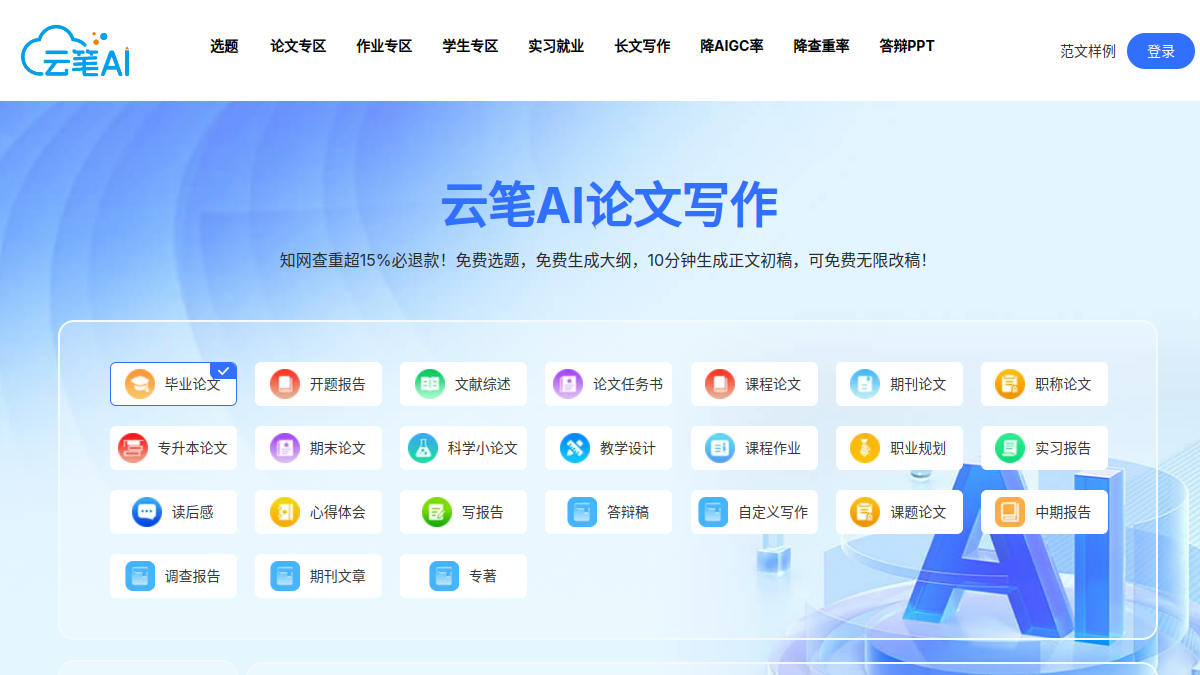Click the 开题报告 label text
The width and height of the screenshot is (1200, 675).
tap(338, 384)
